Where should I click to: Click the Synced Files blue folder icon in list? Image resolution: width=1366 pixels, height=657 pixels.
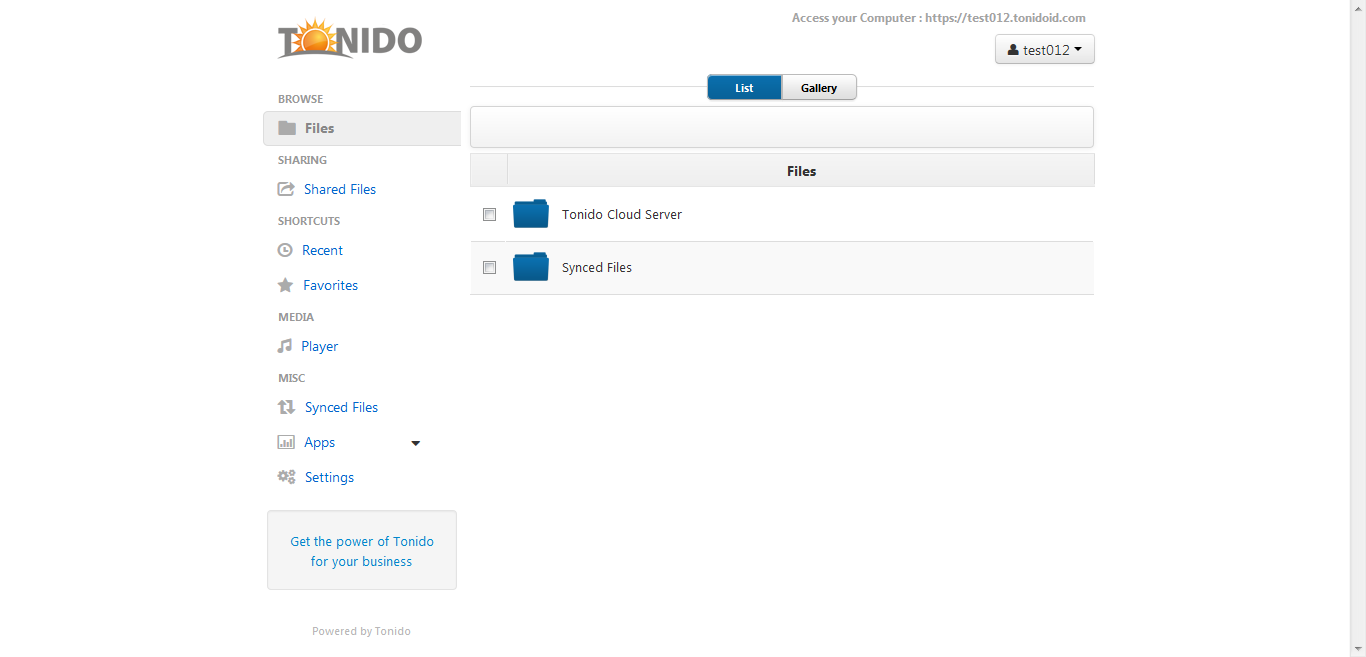coord(531,267)
